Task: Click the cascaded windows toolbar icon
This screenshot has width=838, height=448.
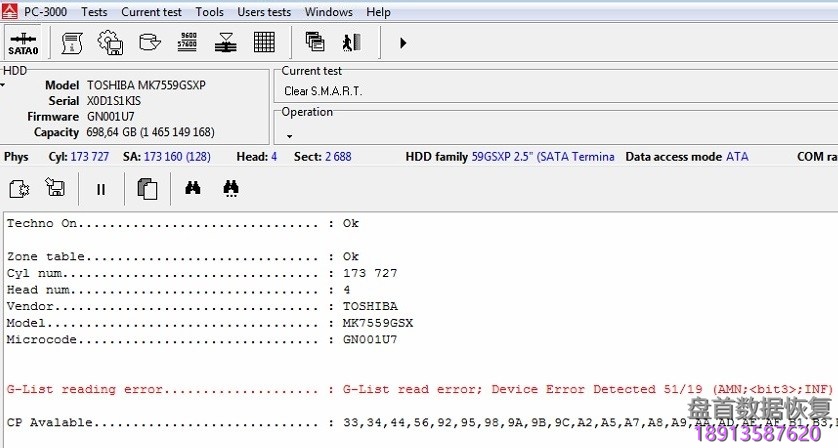Action: (x=315, y=42)
